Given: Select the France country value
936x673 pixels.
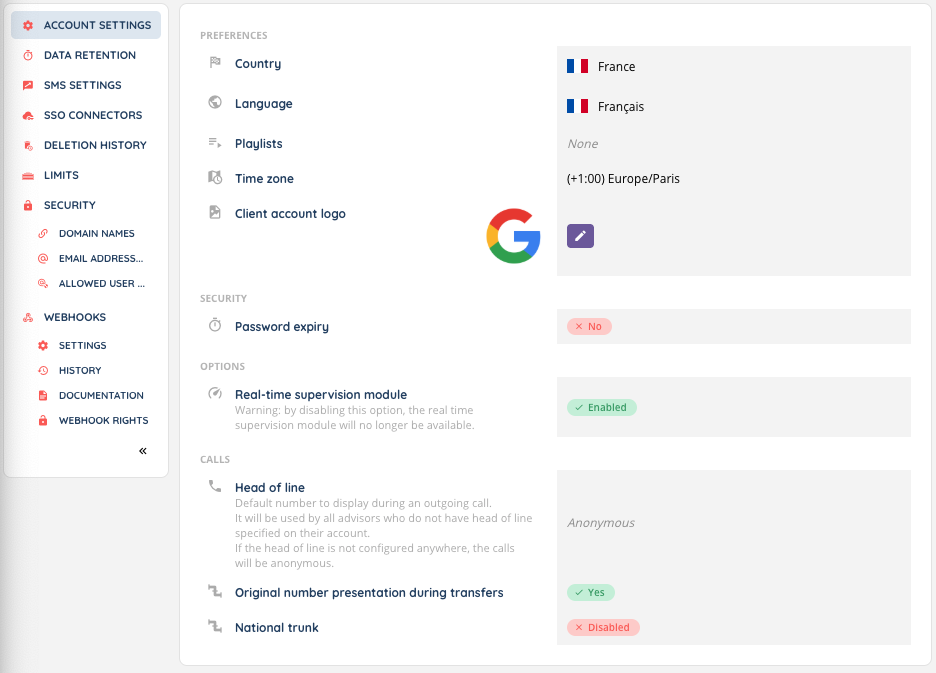Looking at the screenshot, I should click(x=616, y=67).
